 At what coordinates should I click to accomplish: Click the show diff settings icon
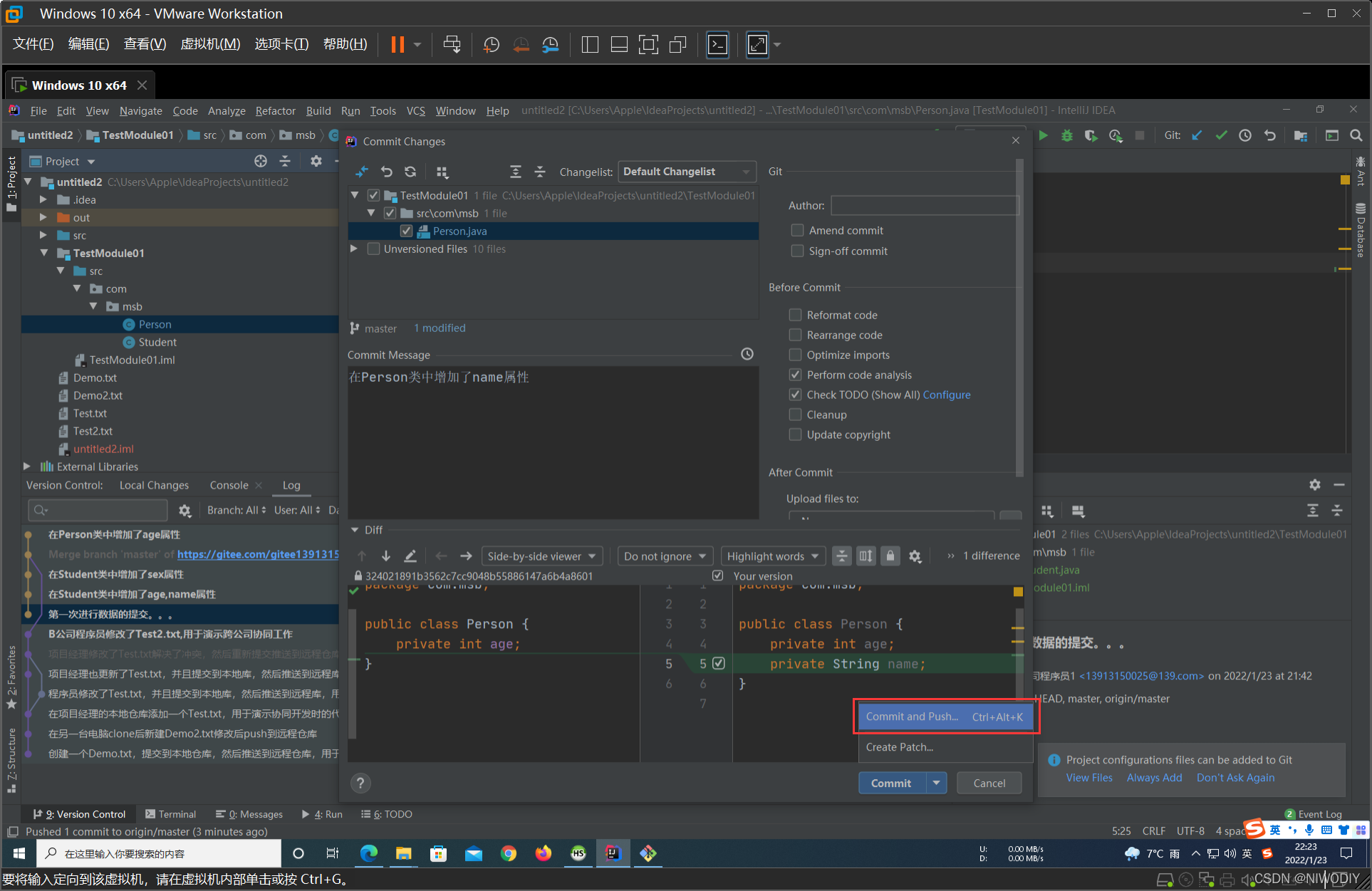click(916, 556)
